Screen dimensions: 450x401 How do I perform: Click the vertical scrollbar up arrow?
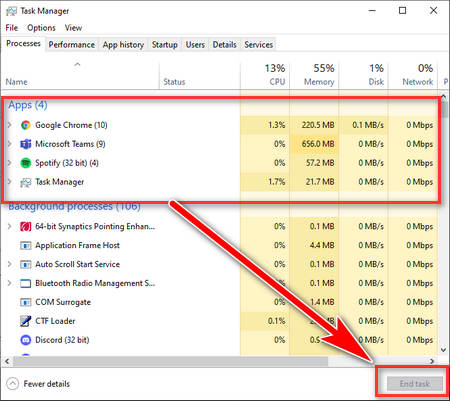pos(443,97)
